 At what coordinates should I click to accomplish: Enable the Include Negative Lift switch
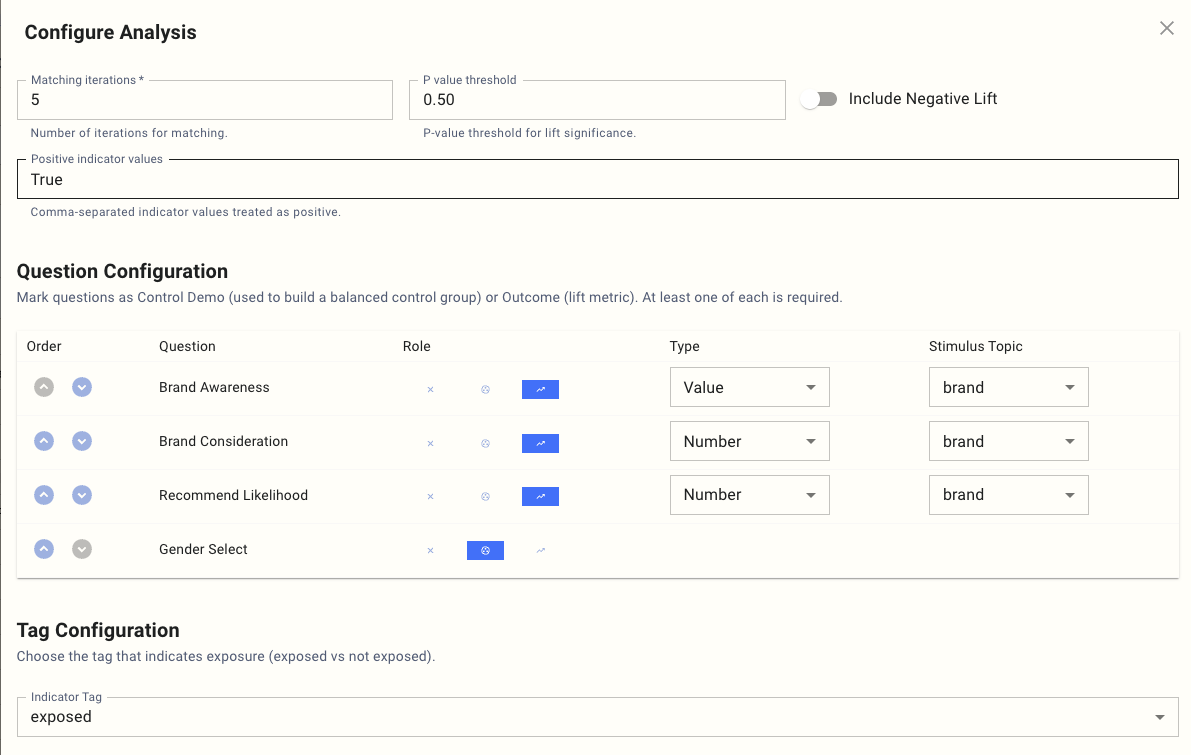pyautogui.click(x=819, y=99)
